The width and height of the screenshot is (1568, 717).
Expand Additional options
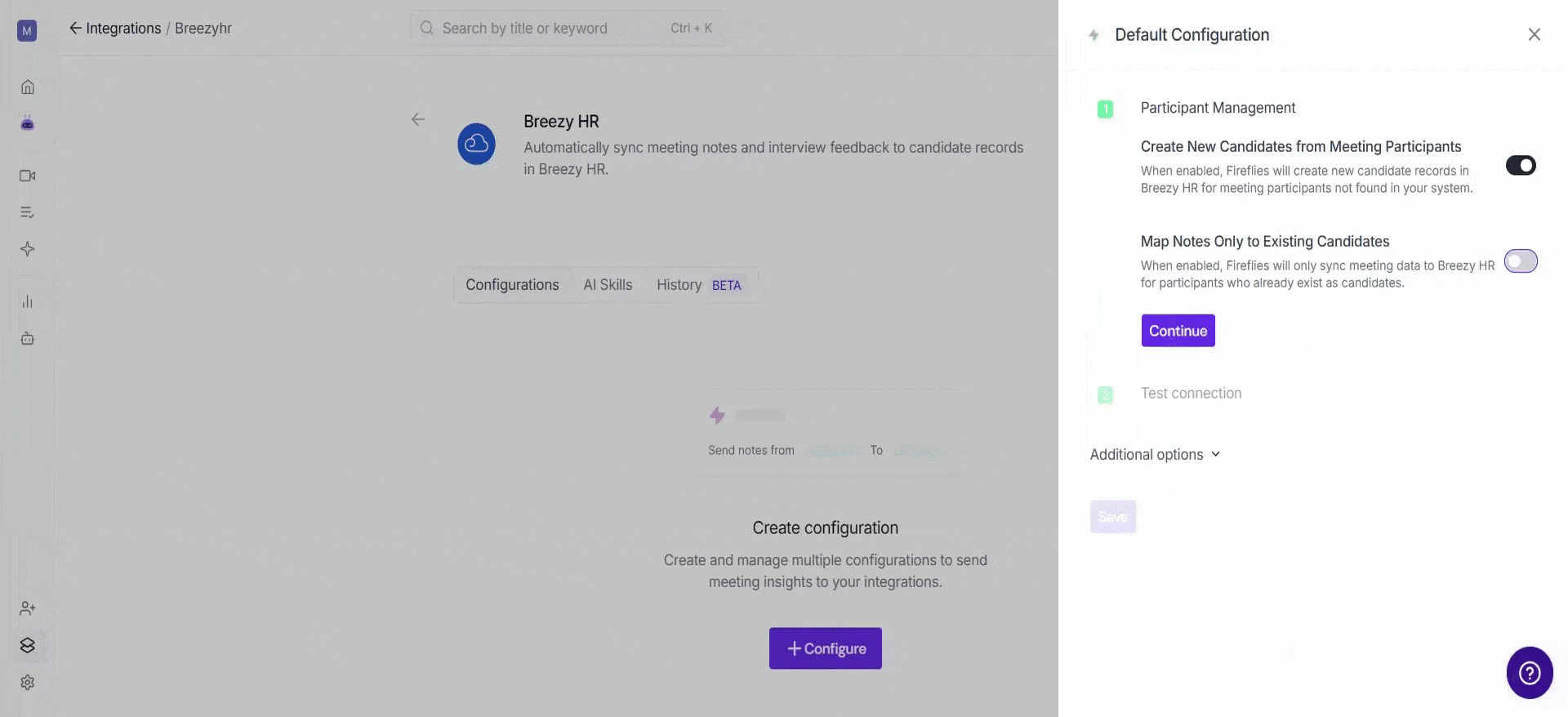[x=1155, y=455]
